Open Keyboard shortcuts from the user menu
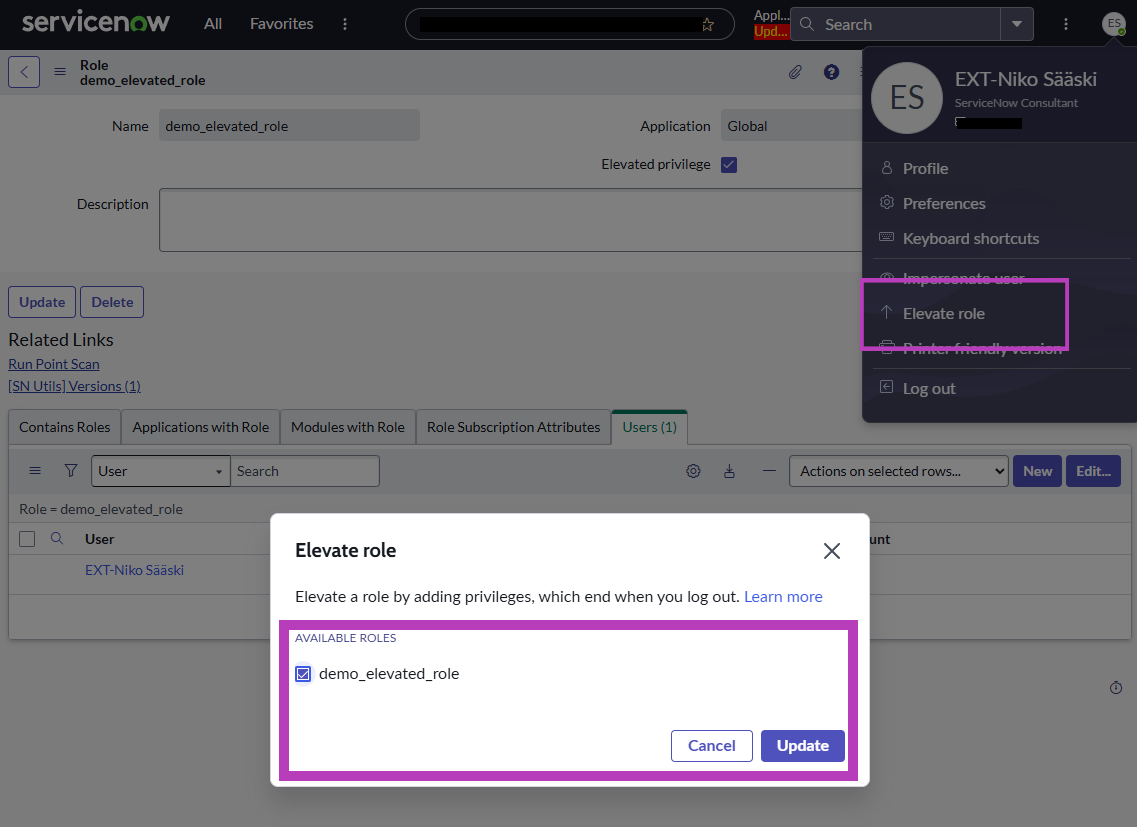Viewport: 1137px width, 827px height. point(970,239)
